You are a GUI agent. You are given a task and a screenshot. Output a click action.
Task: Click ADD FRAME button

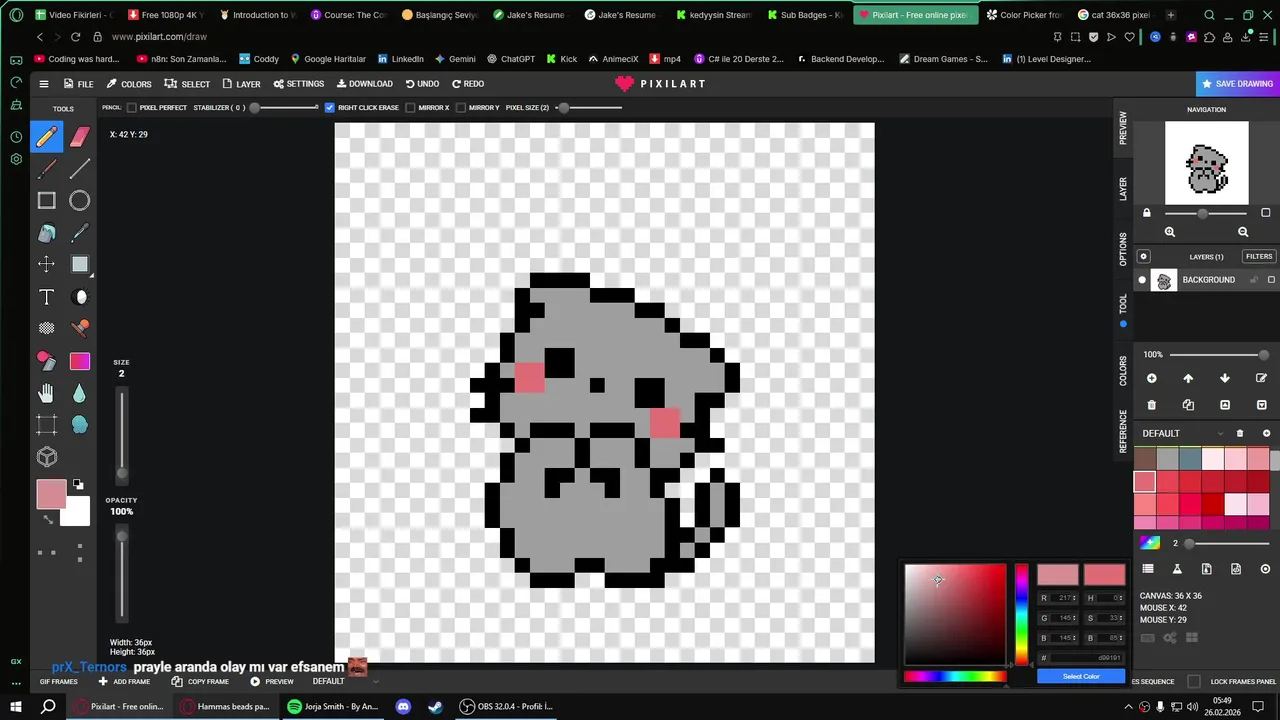coord(124,681)
